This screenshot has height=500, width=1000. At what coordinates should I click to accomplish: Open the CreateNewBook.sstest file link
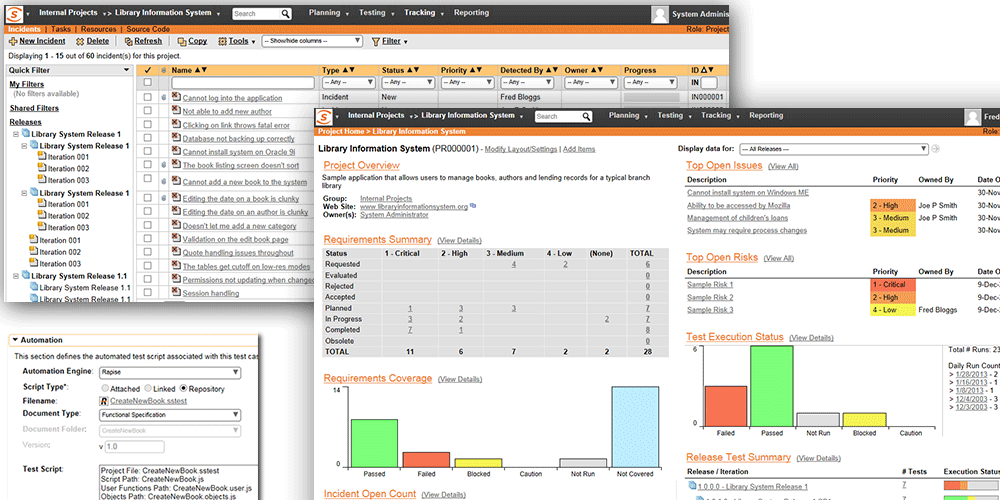(x=149, y=401)
